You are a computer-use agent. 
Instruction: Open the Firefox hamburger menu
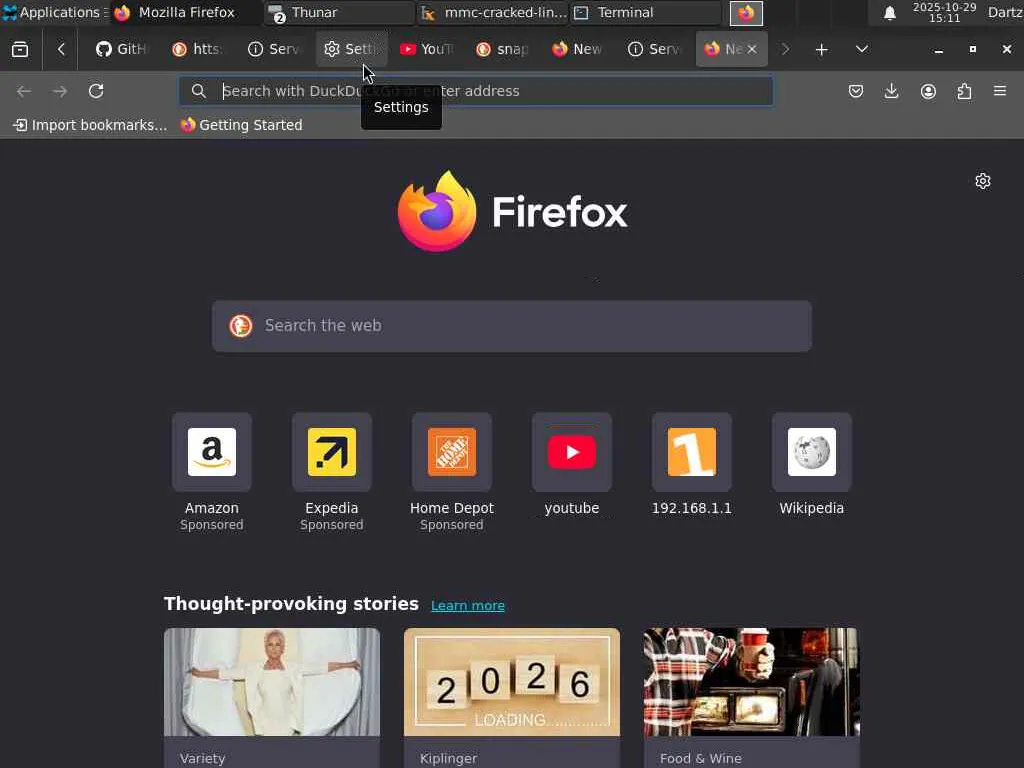point(1000,91)
